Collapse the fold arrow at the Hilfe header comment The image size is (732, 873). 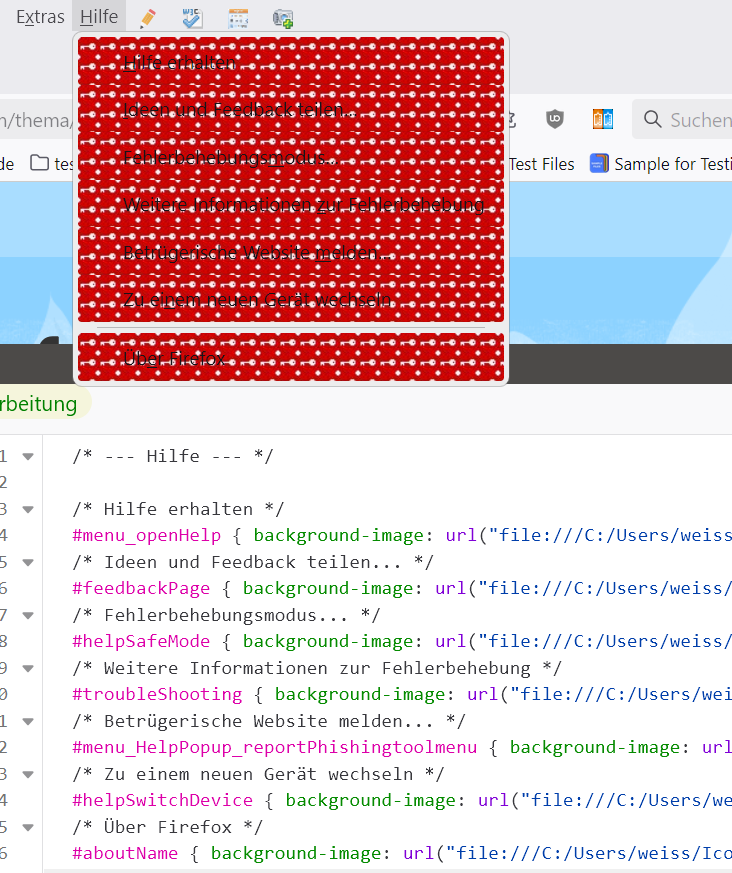click(28, 456)
